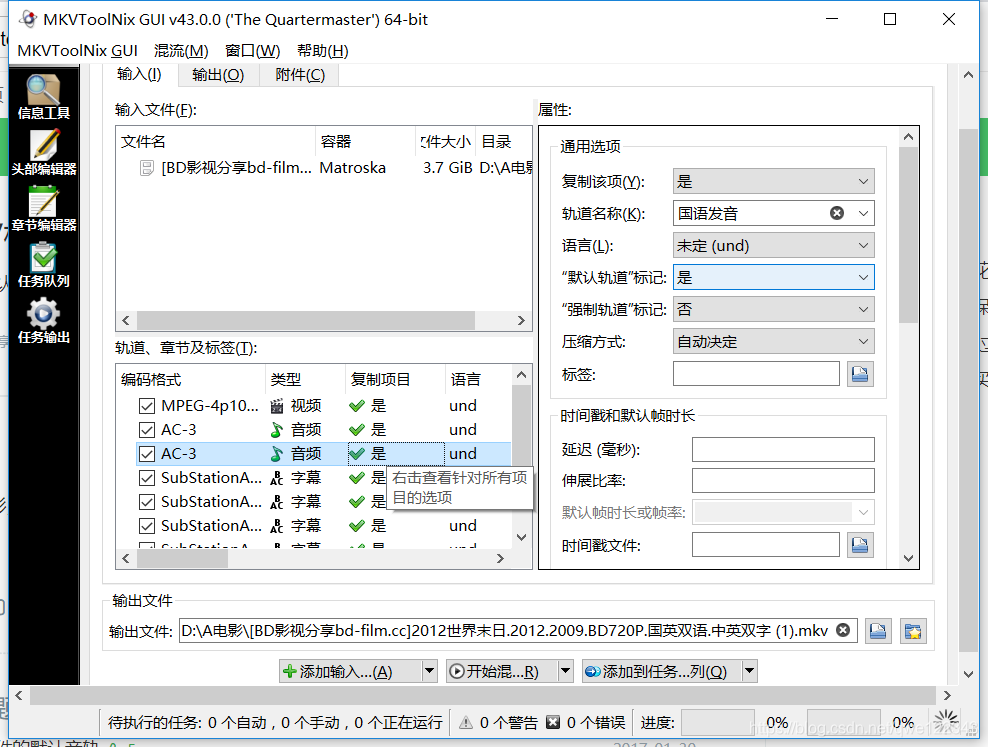This screenshot has height=747, width=988.
Task: Open the 信息工具 info tool
Action: [x=43, y=96]
